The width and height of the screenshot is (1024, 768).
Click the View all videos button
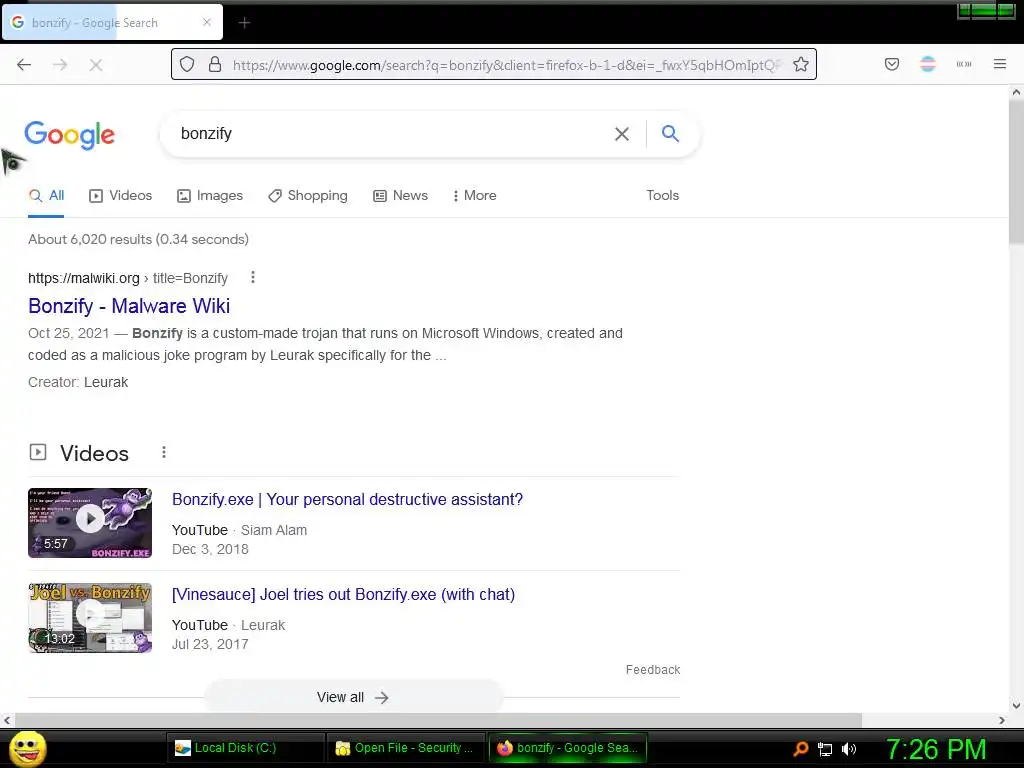353,697
